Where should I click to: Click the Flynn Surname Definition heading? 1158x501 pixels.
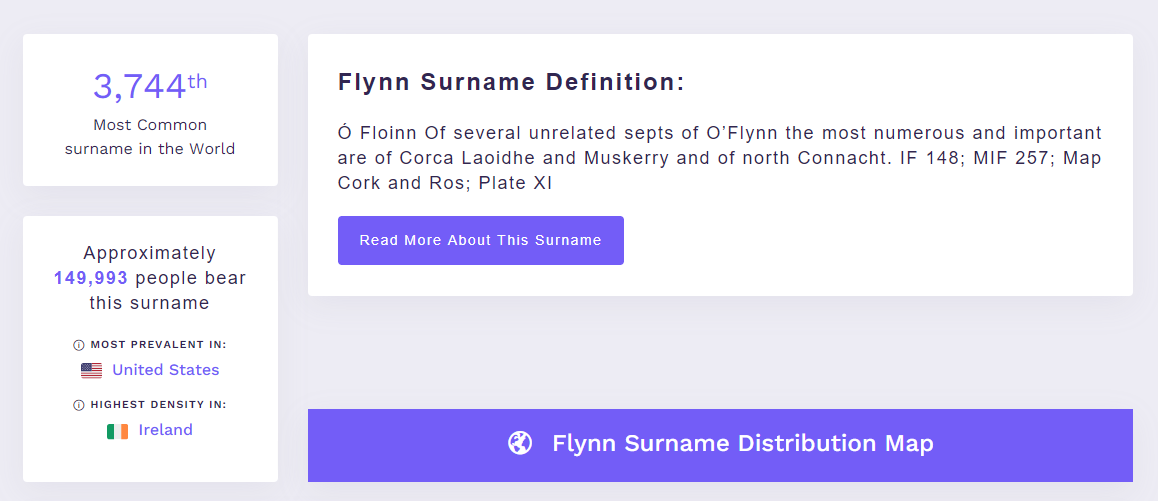[511, 82]
